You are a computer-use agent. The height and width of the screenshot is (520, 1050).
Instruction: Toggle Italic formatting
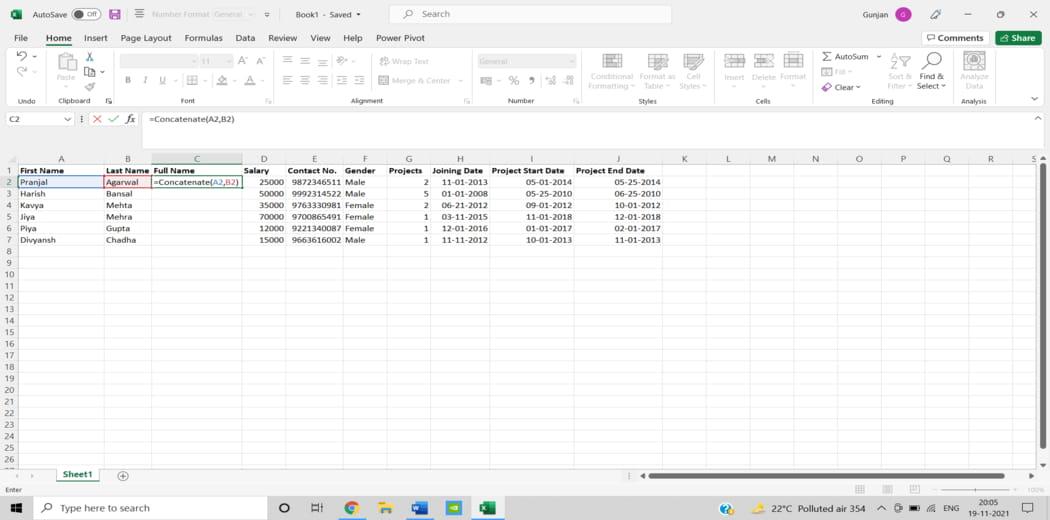point(145,80)
